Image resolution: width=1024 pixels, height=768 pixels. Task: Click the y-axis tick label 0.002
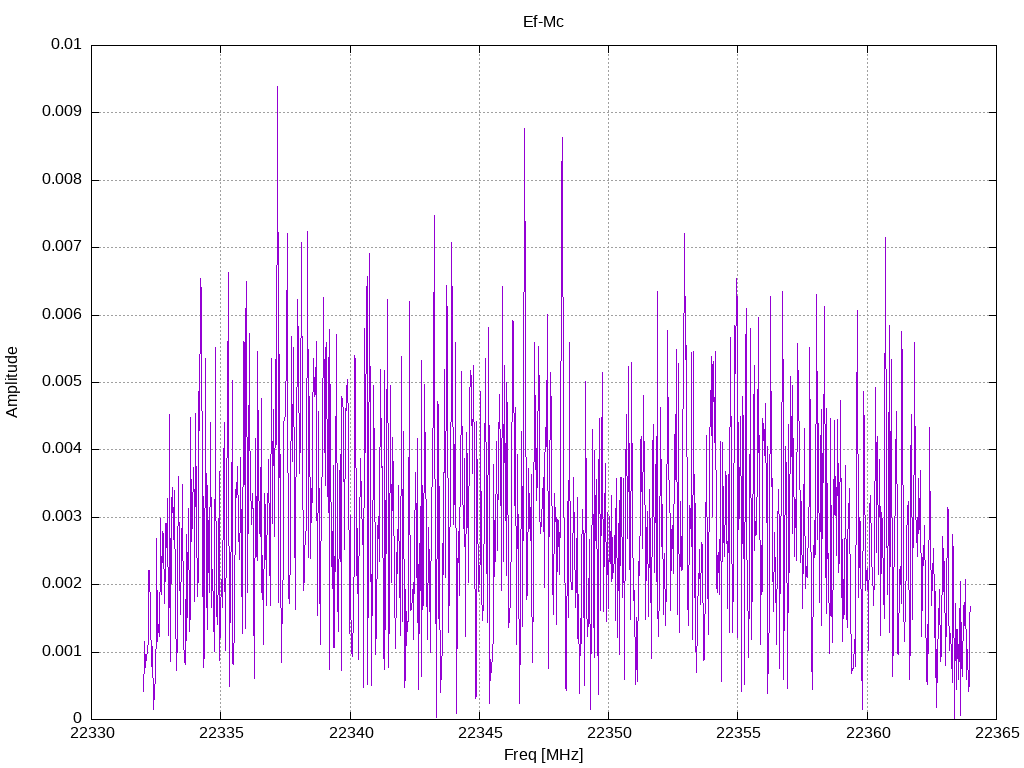click(62, 584)
